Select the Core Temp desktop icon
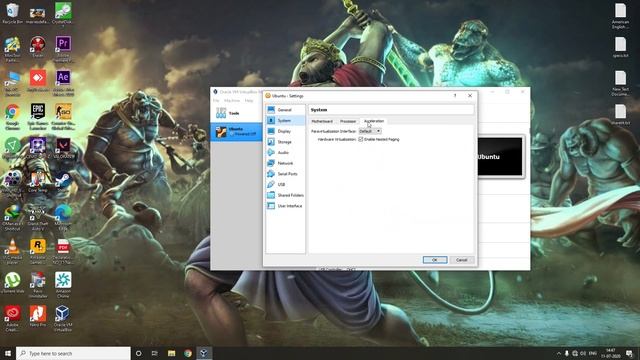The width and height of the screenshot is (640, 360). click(38, 182)
